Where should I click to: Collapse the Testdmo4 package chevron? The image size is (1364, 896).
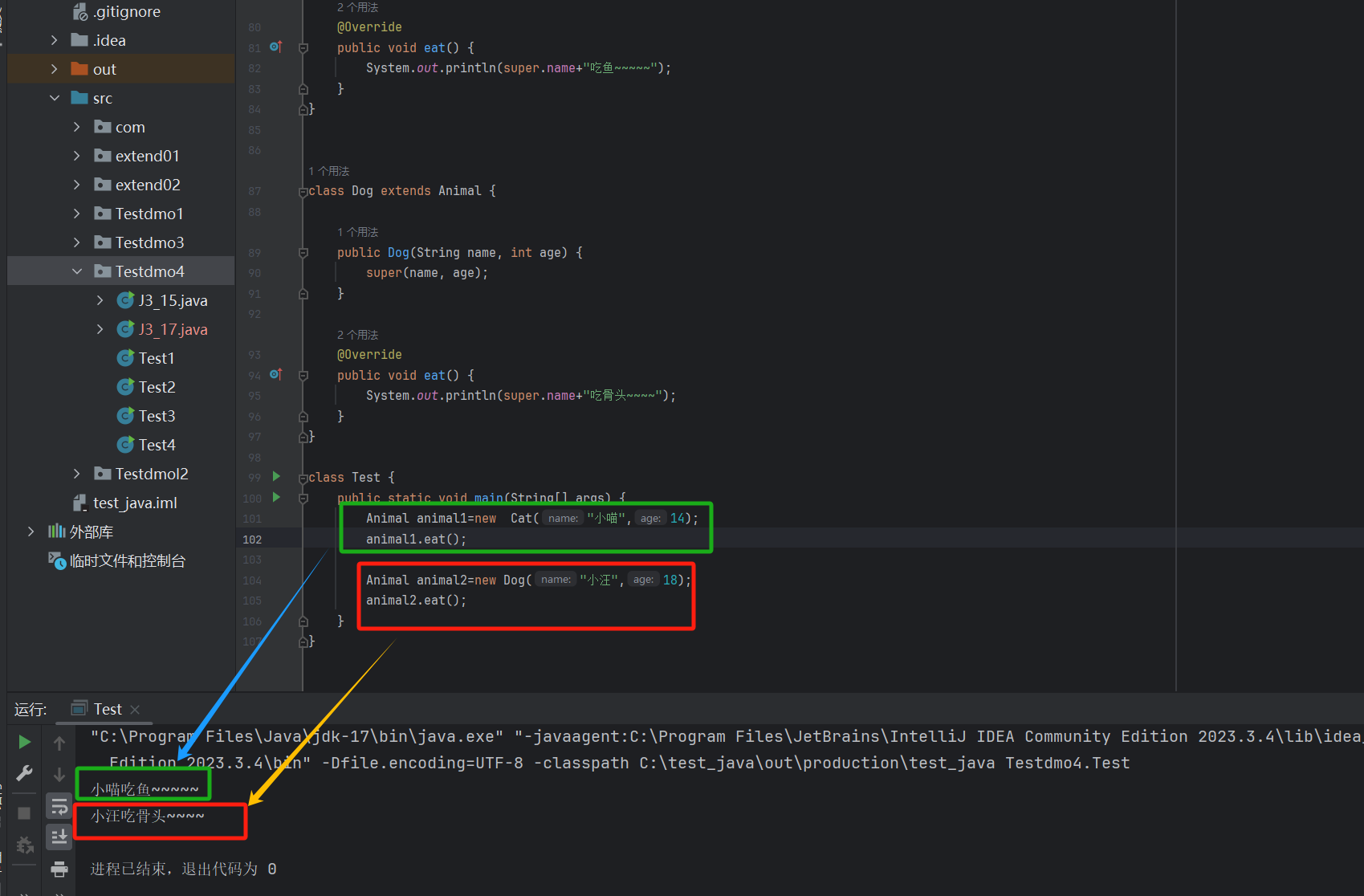[x=76, y=271]
